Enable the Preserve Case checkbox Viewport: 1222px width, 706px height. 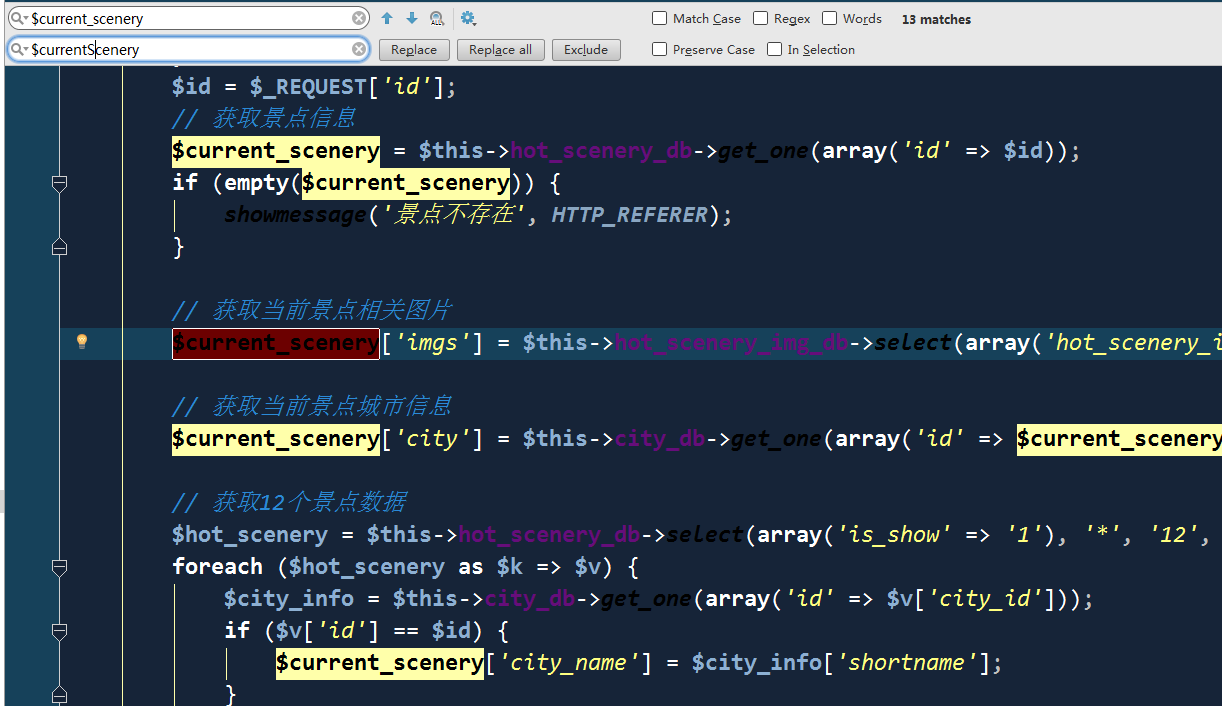tap(659, 49)
